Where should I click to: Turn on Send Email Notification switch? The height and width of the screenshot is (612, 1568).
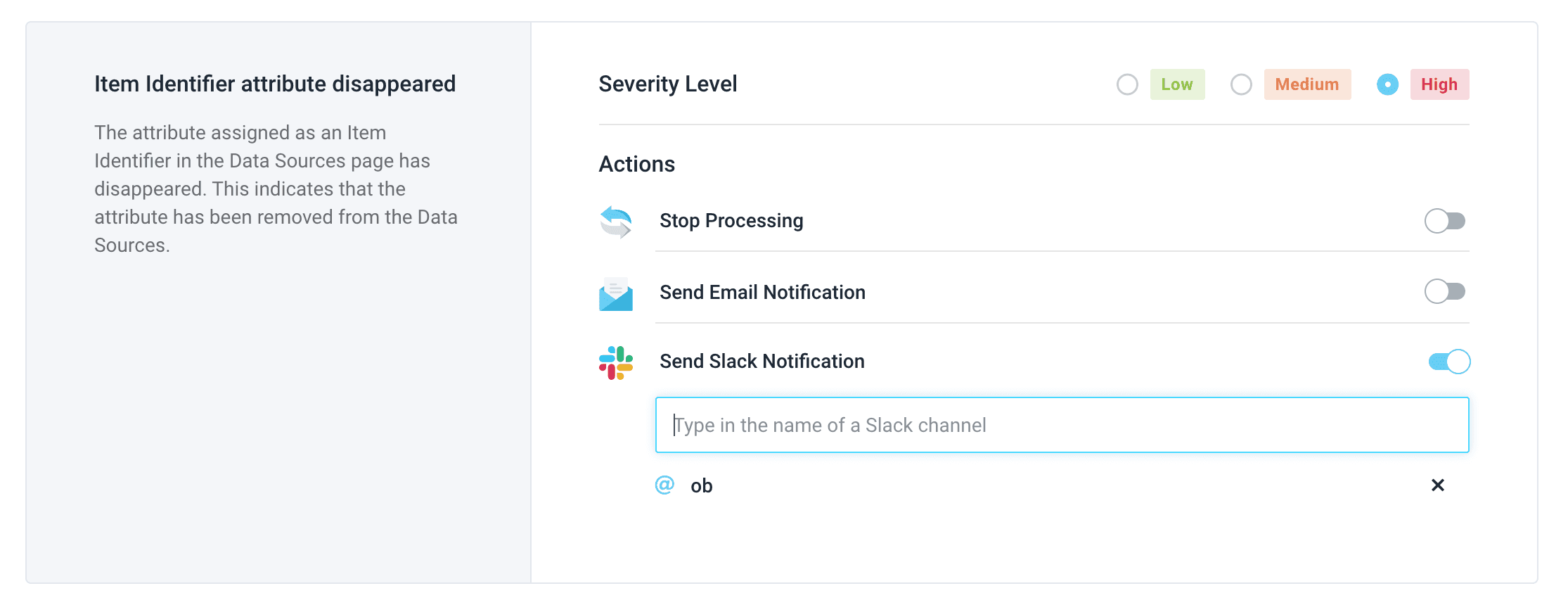tap(1444, 291)
